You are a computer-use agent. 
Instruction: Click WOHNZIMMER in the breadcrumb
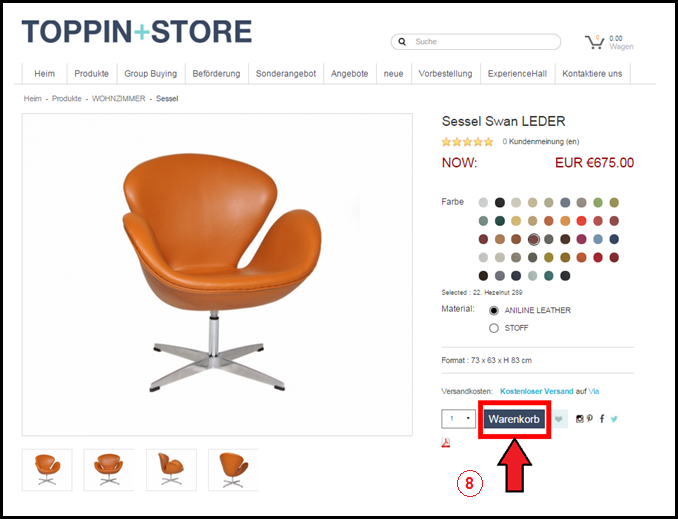click(x=118, y=99)
